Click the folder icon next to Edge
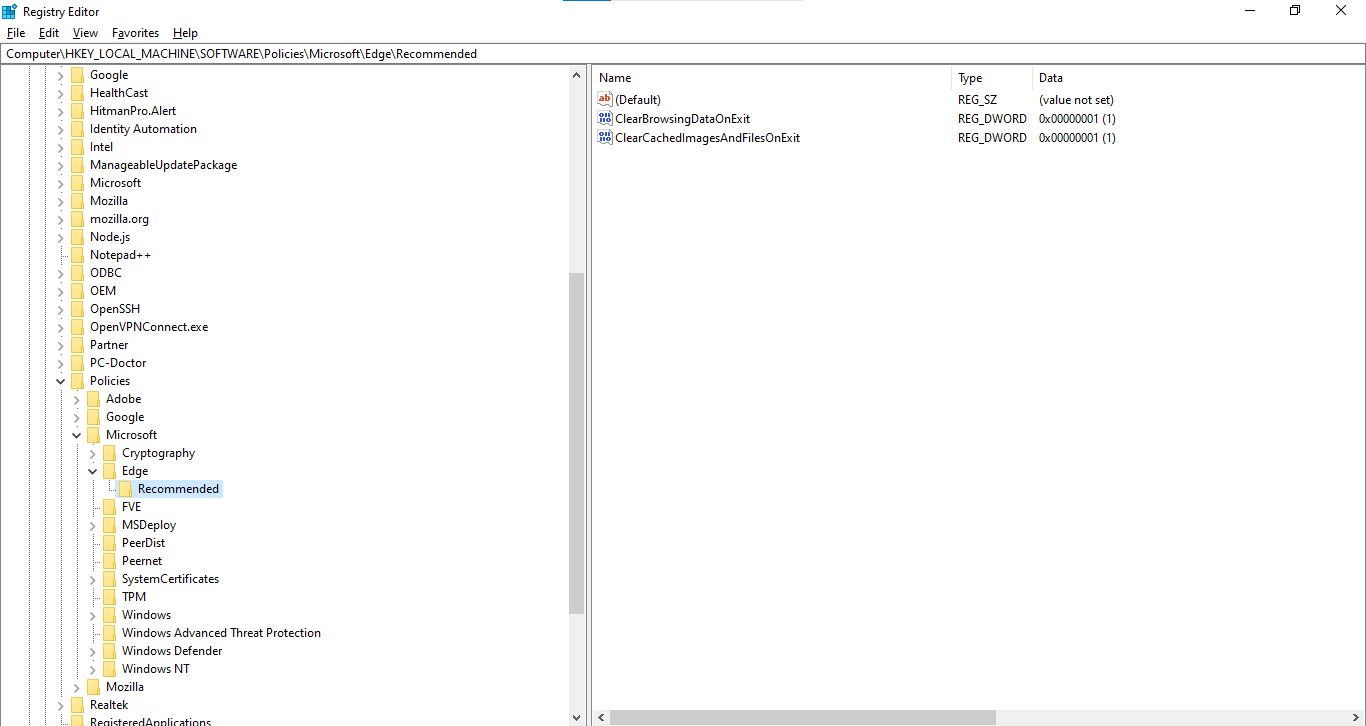1366x726 pixels. (109, 471)
